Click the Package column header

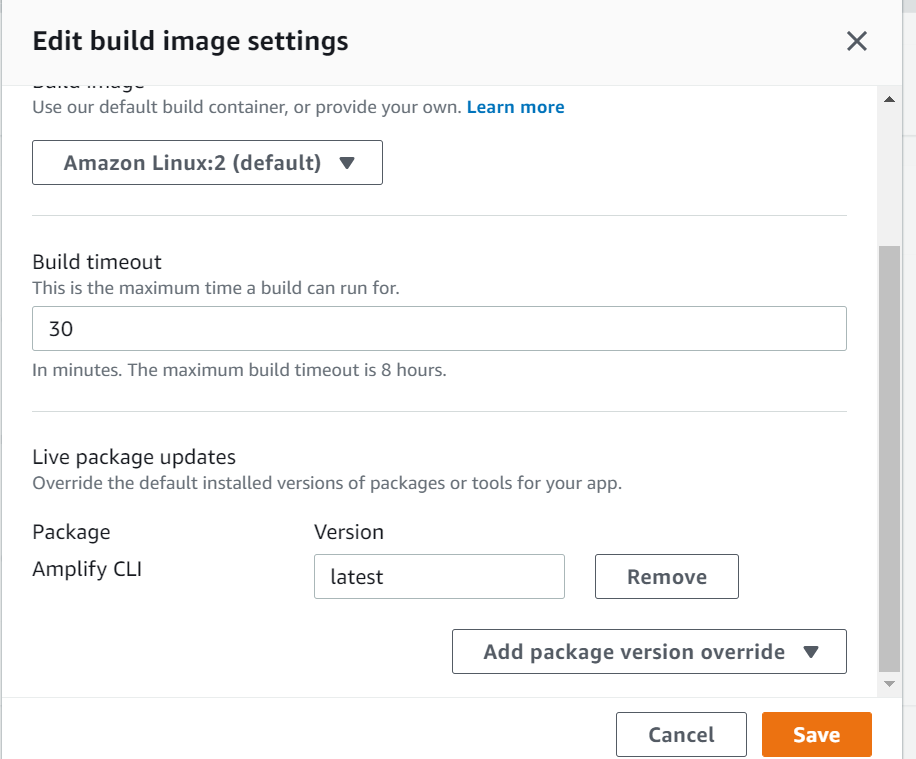pos(71,532)
